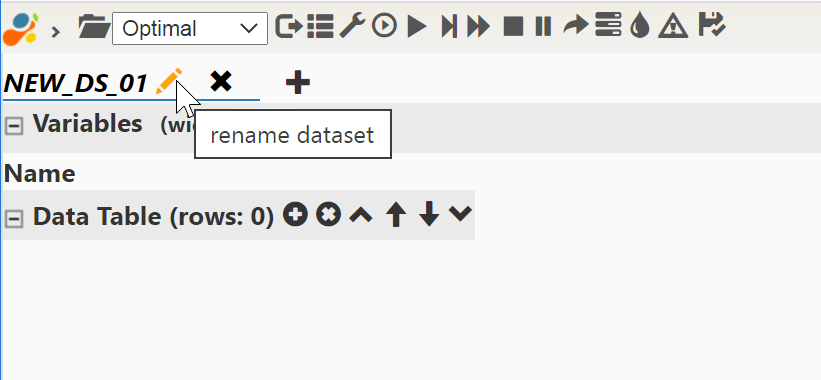Screen dimensions: 821x380
Task: Open the Optimal dropdown selector
Action: pyautogui.click(x=190, y=28)
